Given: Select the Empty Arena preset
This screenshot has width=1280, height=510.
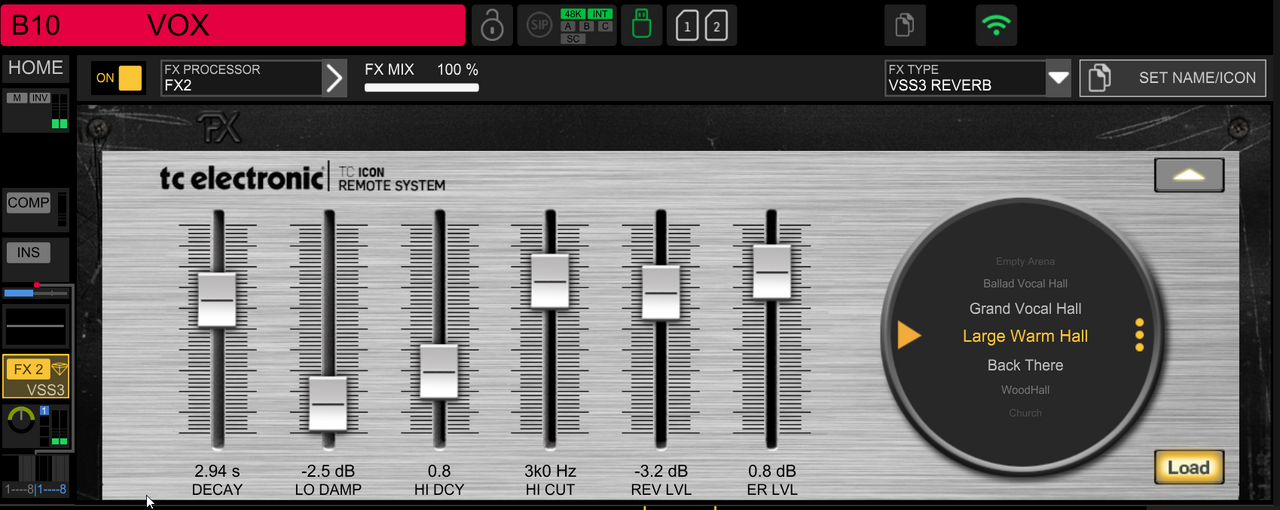Looking at the screenshot, I should tap(1025, 262).
